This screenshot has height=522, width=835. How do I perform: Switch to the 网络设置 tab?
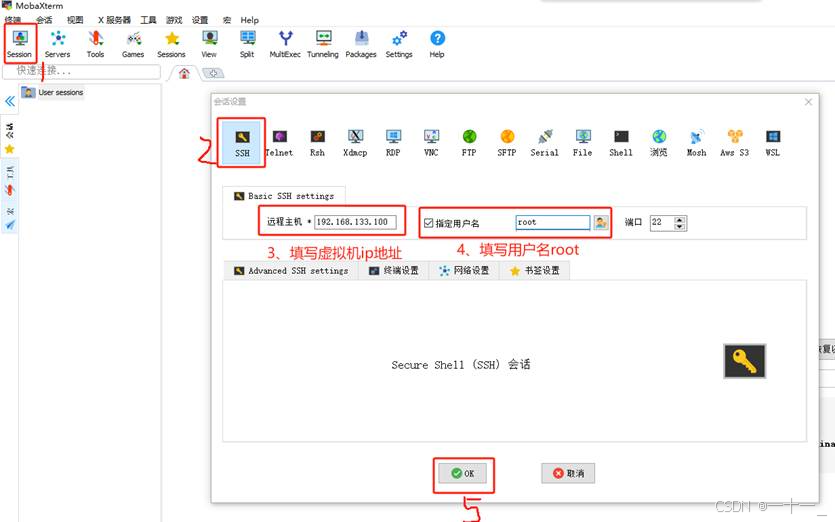coord(464,271)
